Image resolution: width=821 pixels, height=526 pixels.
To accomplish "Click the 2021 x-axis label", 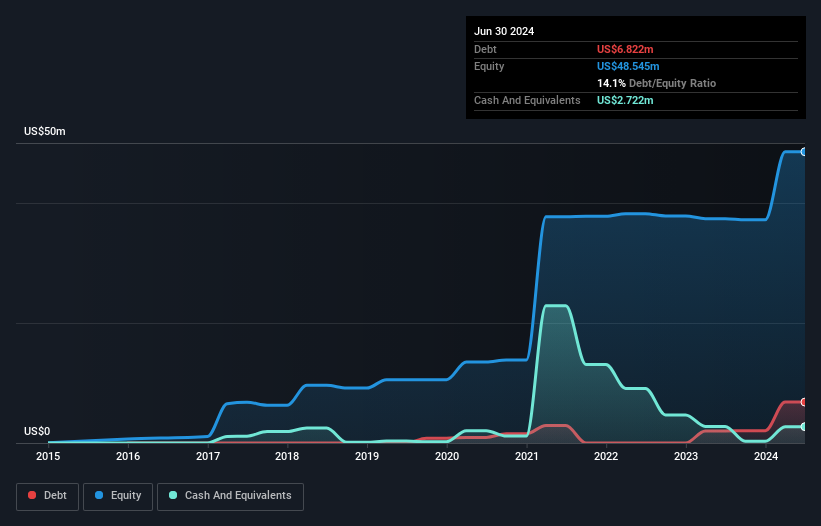I will point(527,456).
